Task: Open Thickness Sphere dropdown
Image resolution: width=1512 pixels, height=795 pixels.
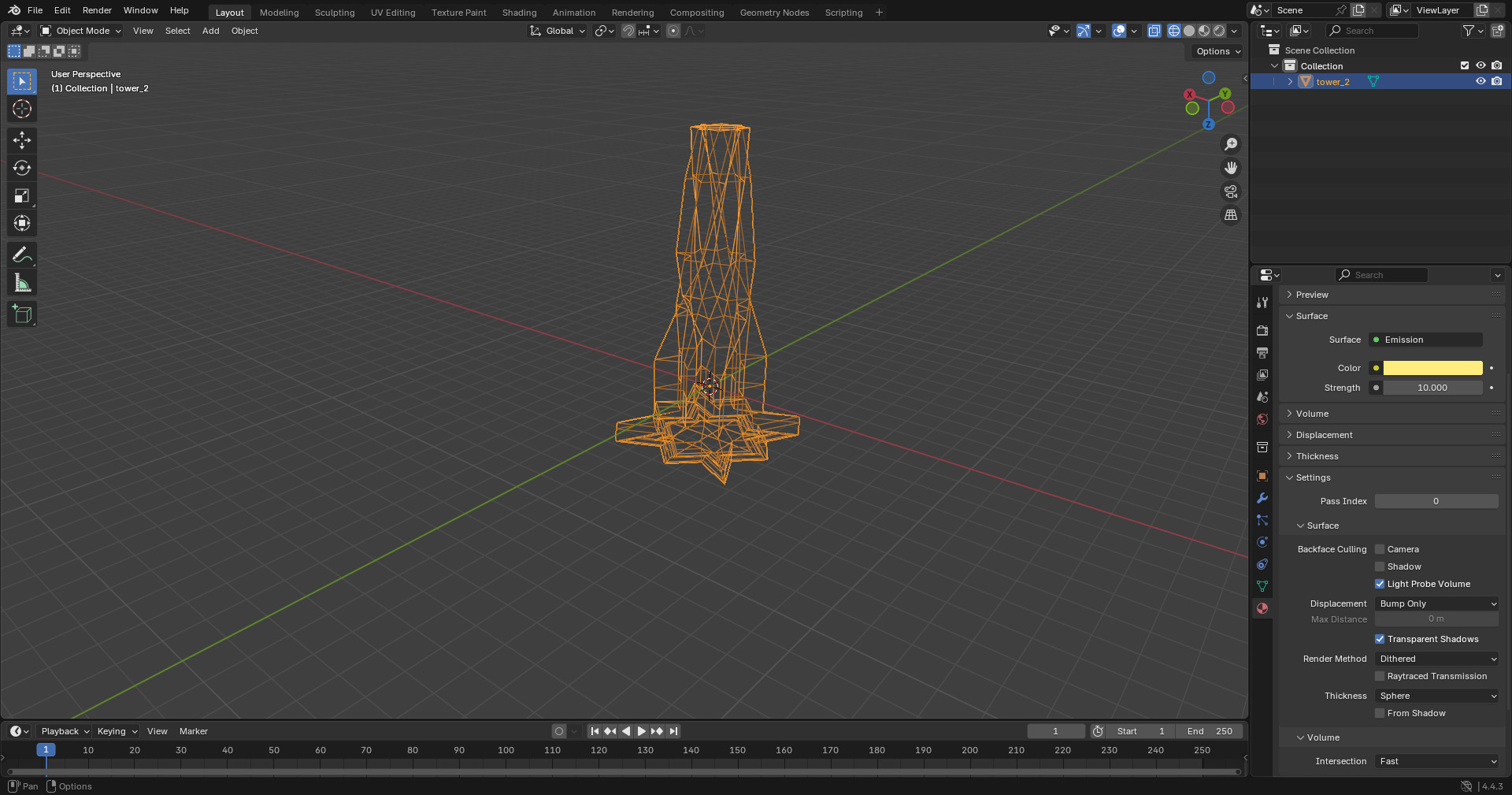Action: click(x=1436, y=696)
